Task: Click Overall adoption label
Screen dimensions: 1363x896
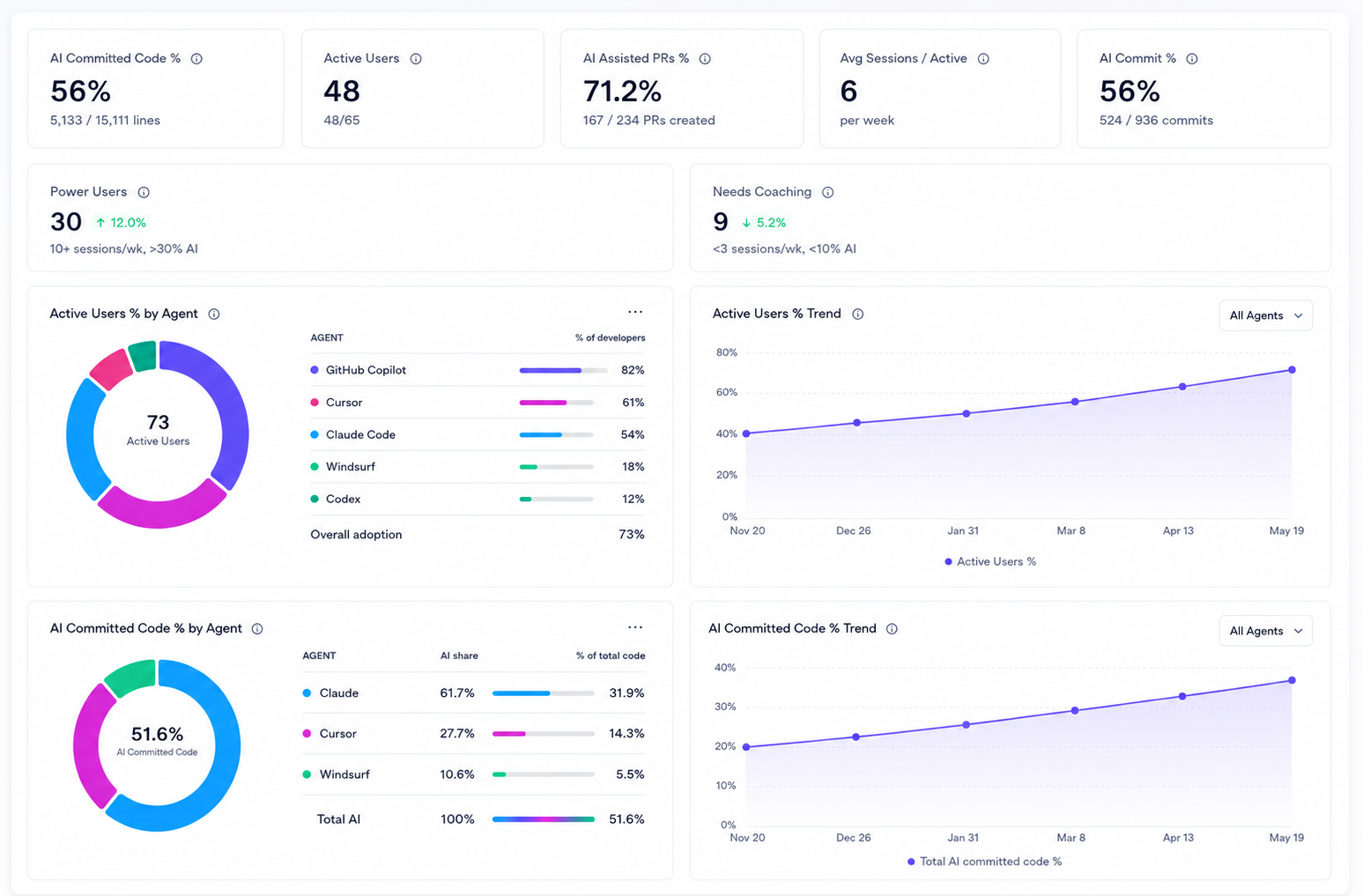Action: point(356,535)
